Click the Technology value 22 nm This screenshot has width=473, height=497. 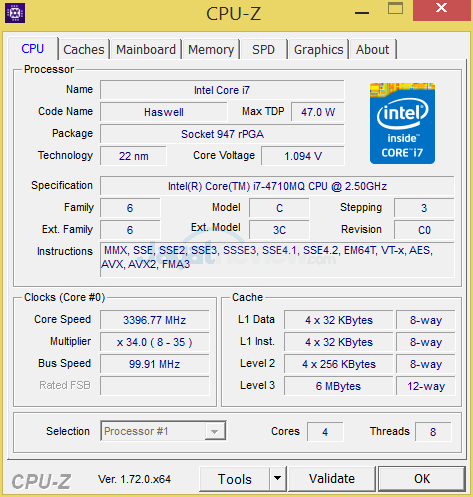point(133,156)
